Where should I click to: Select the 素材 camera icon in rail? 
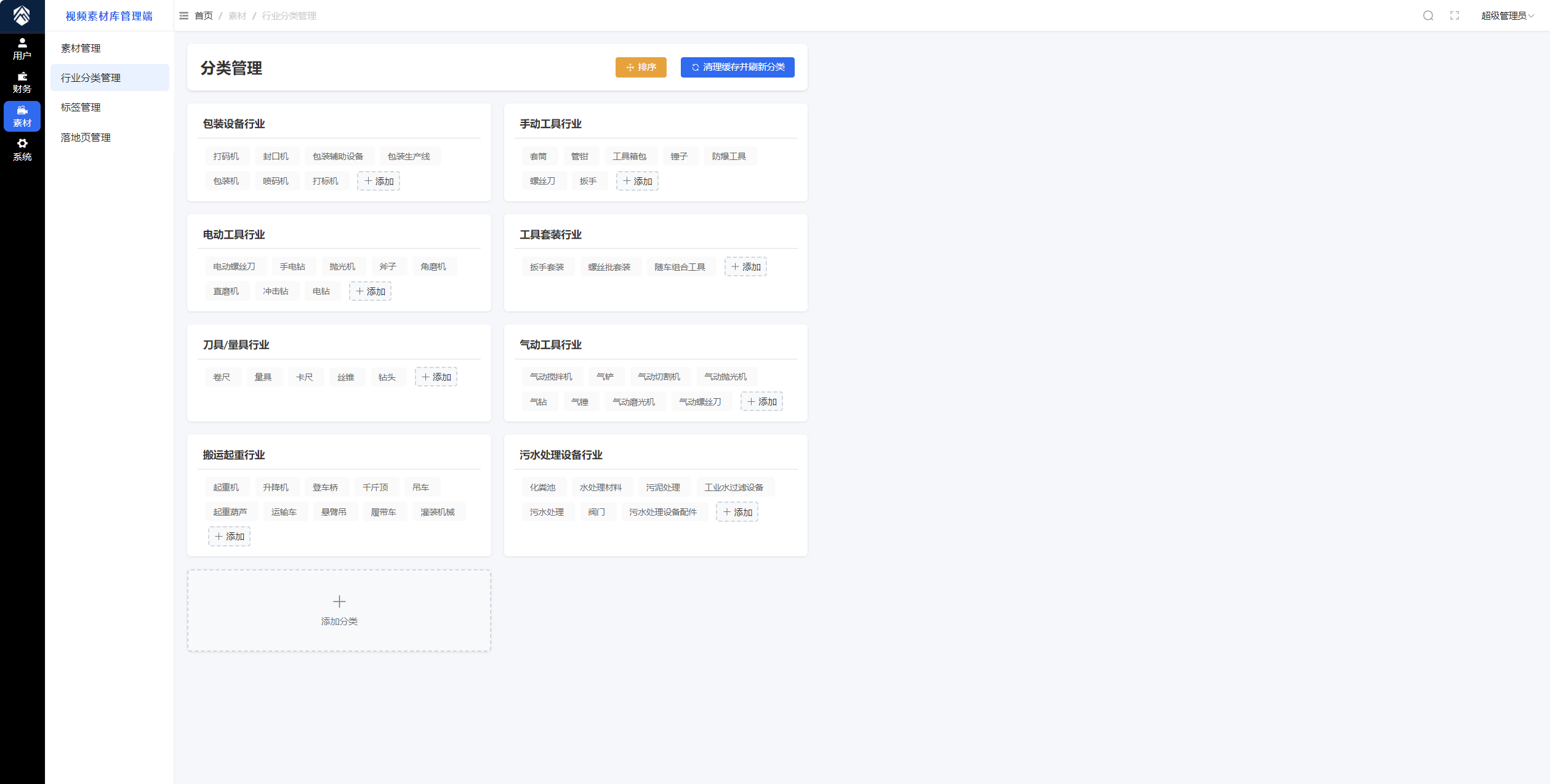(22, 116)
